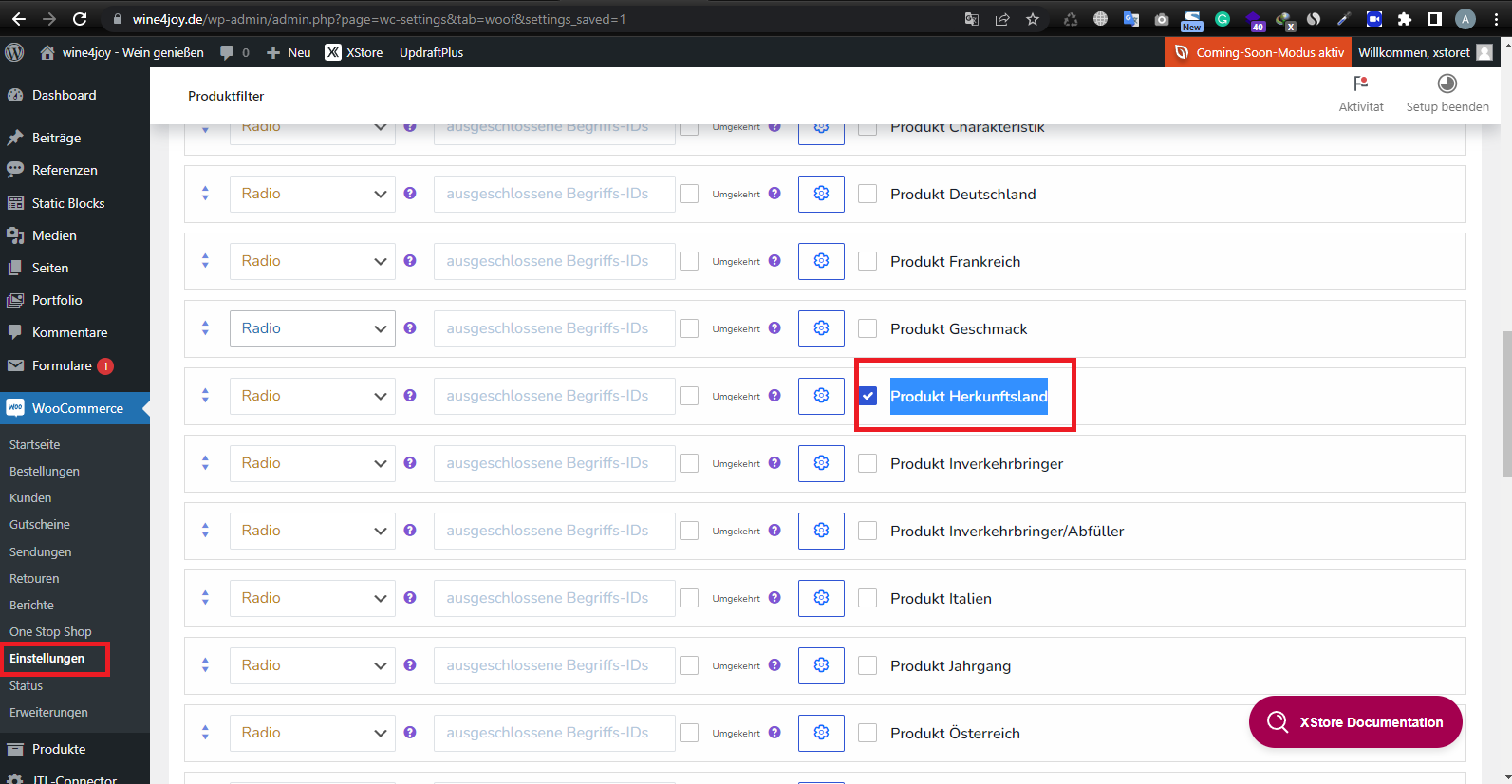Bookmark this page with the star icon

click(1033, 19)
